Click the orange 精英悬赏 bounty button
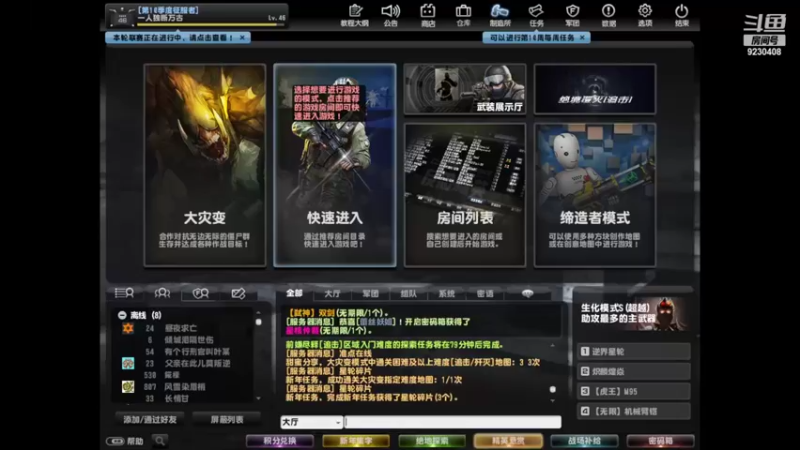 click(x=508, y=441)
